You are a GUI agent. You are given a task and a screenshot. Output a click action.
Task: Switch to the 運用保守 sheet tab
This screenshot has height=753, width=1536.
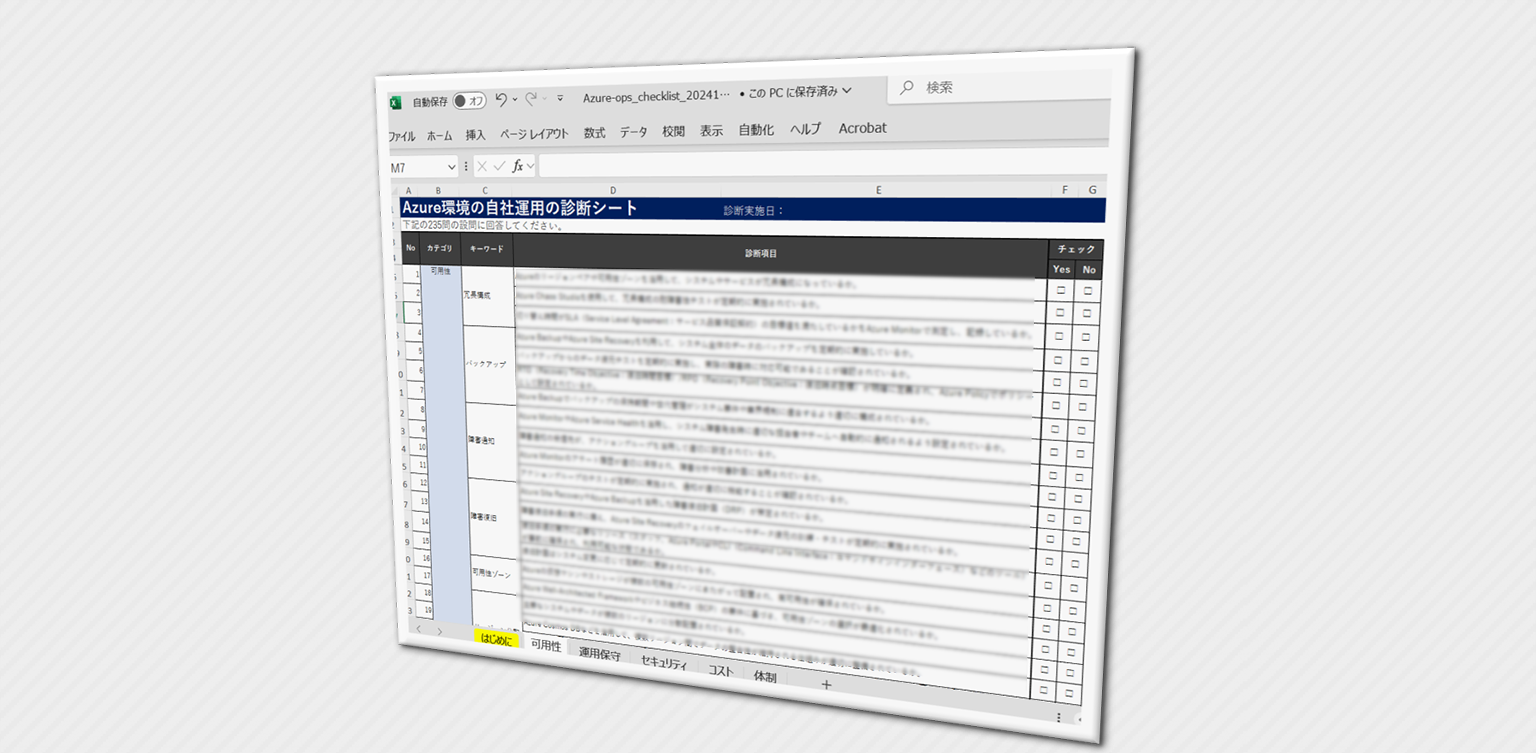[x=600, y=655]
